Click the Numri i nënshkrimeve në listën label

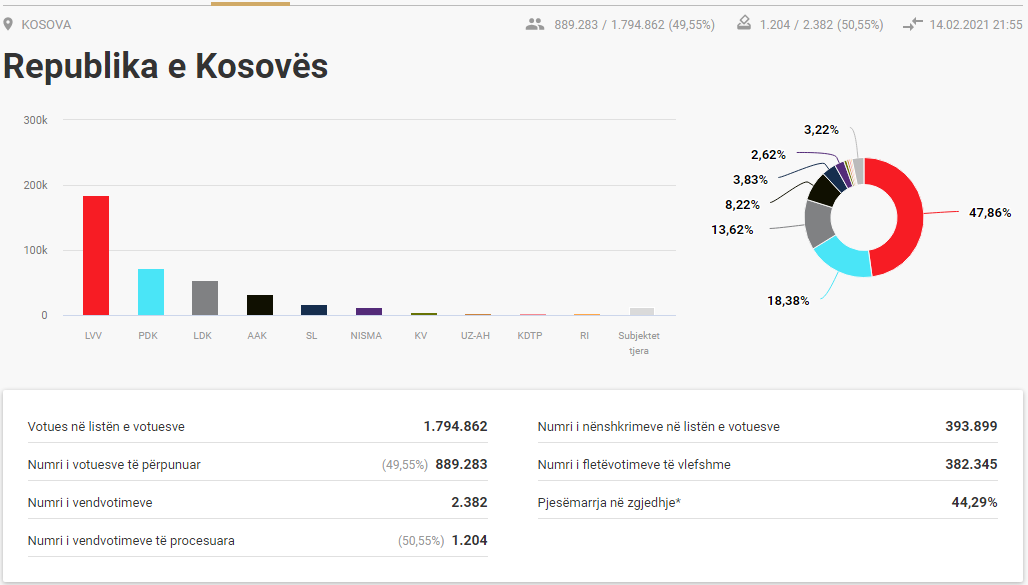click(x=659, y=427)
